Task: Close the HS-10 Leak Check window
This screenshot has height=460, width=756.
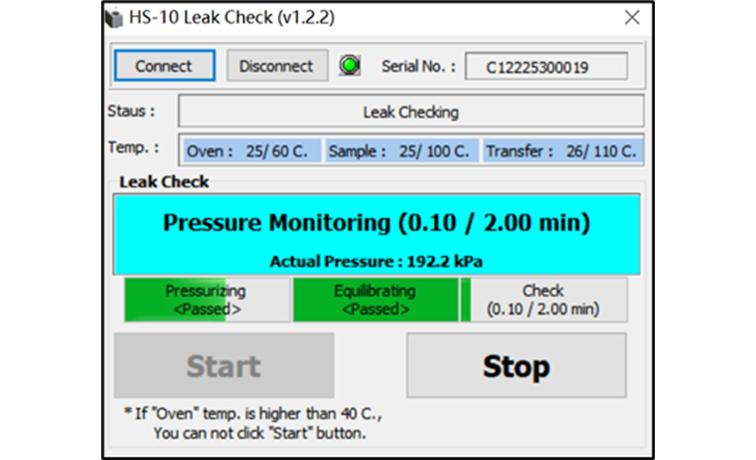Action: point(632,18)
